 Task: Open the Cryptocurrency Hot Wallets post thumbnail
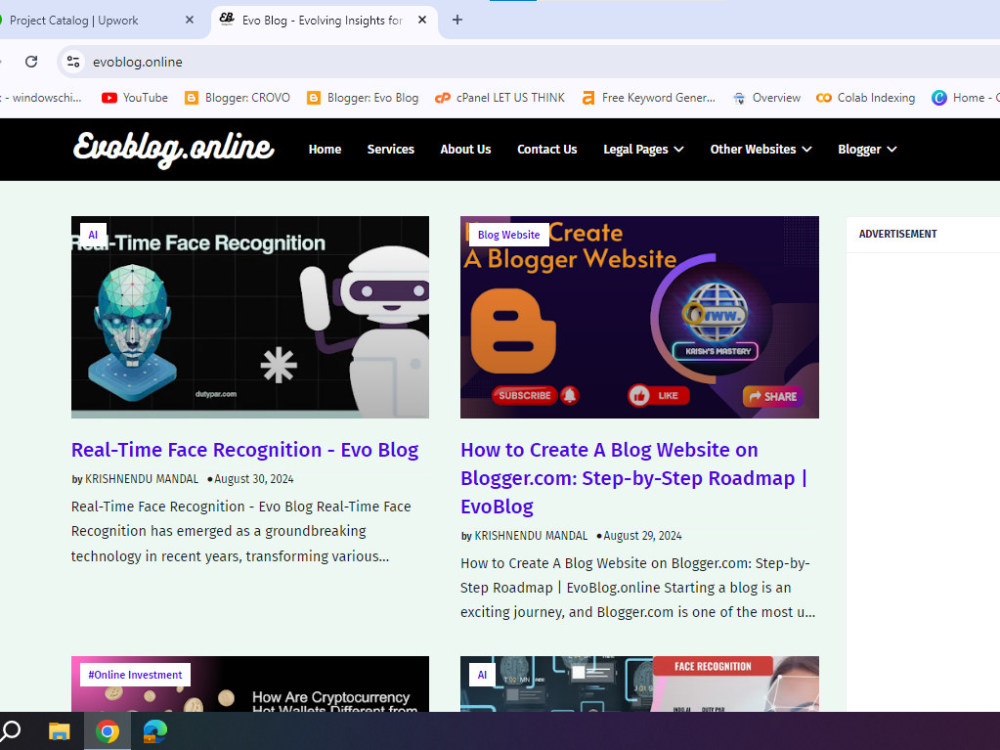tap(250, 684)
